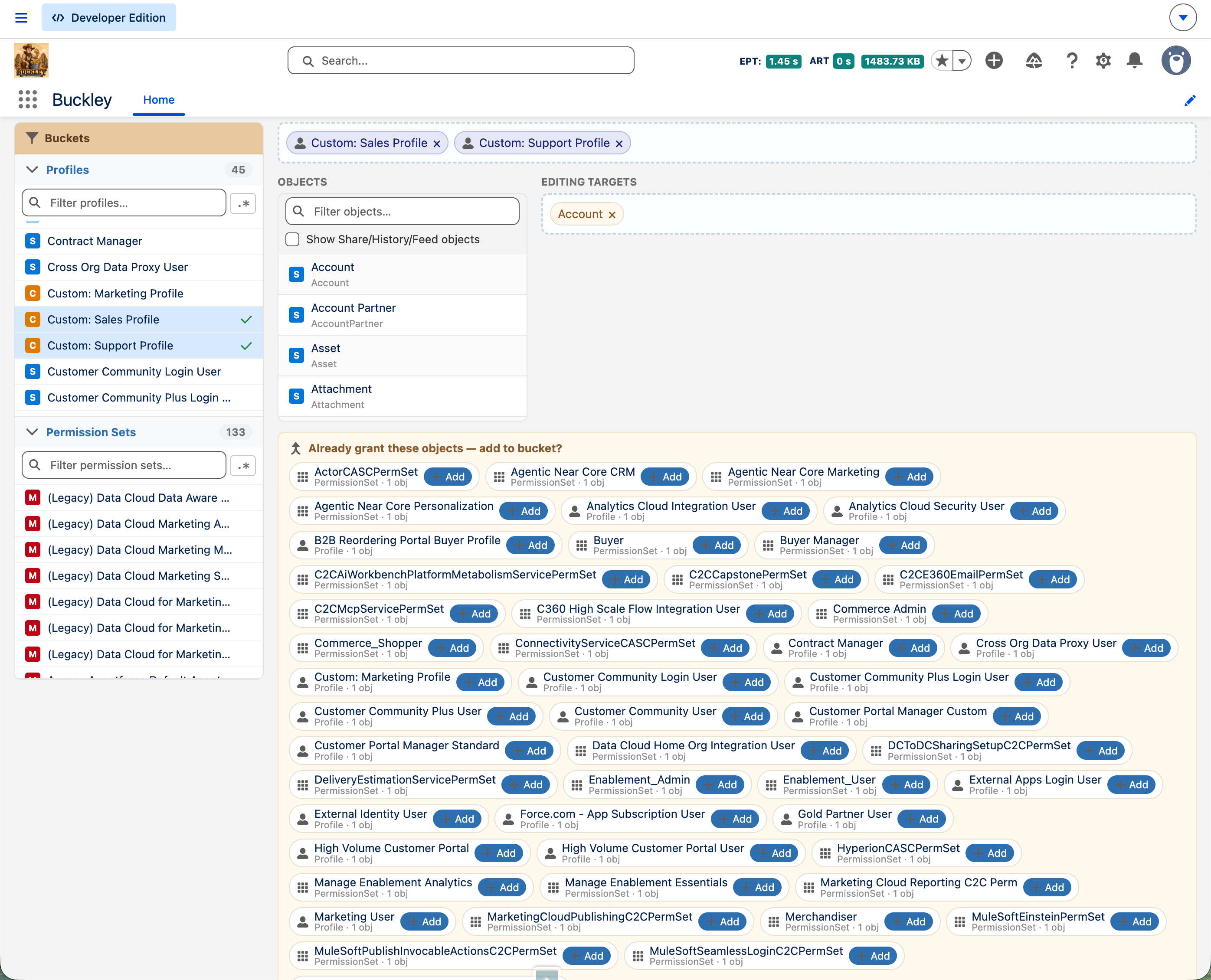Select Cross Org Data Proxy User profile
Image resolution: width=1211 pixels, height=980 pixels.
click(138, 267)
